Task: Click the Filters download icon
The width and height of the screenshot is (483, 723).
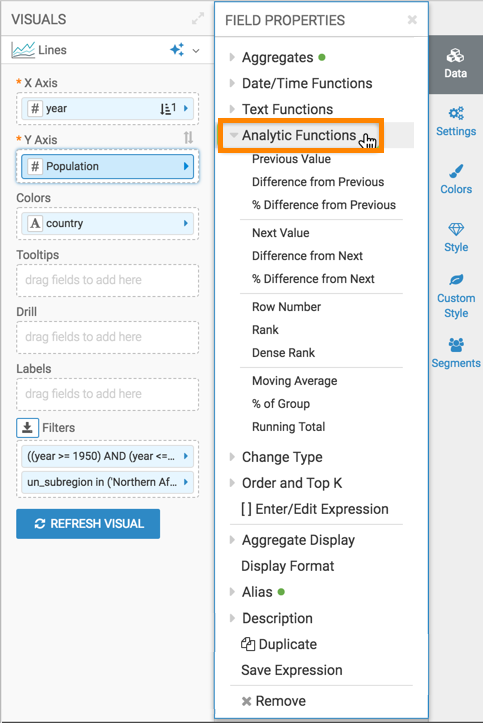Action: pyautogui.click(x=27, y=428)
